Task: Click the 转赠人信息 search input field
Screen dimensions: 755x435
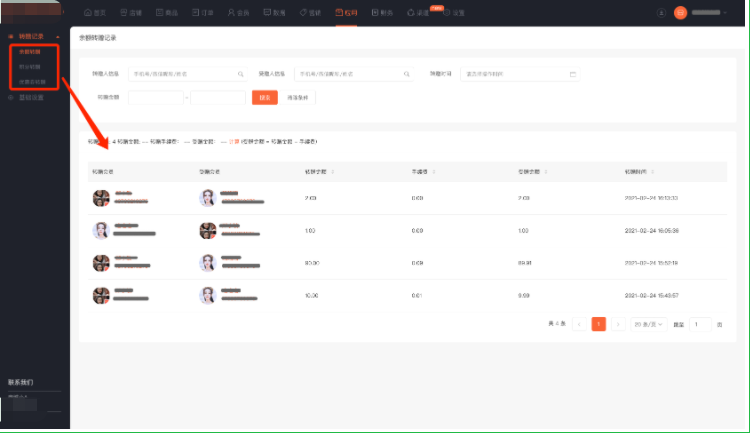Action: [x=188, y=74]
